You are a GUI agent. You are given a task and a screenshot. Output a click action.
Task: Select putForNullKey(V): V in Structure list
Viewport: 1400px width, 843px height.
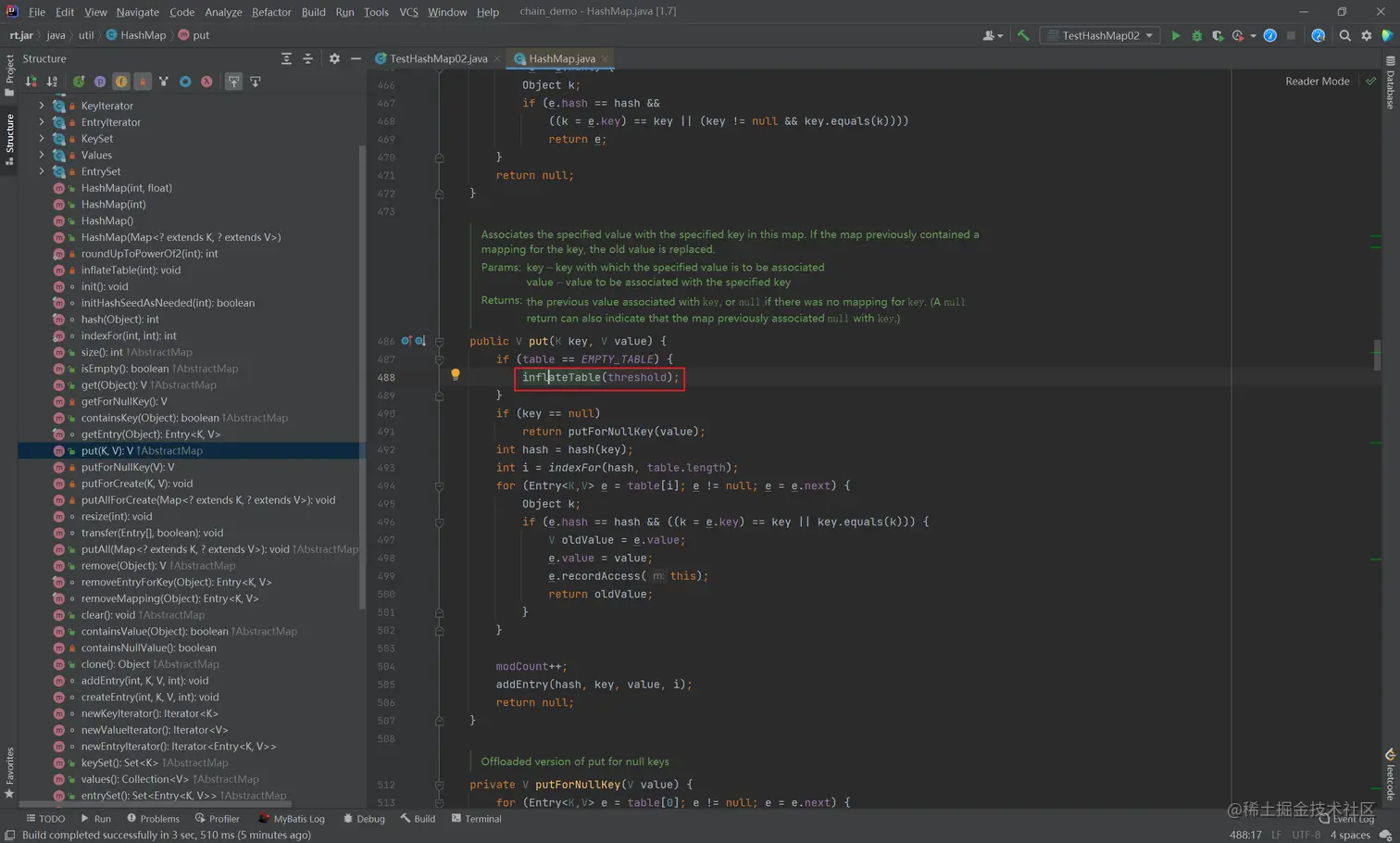point(127,467)
